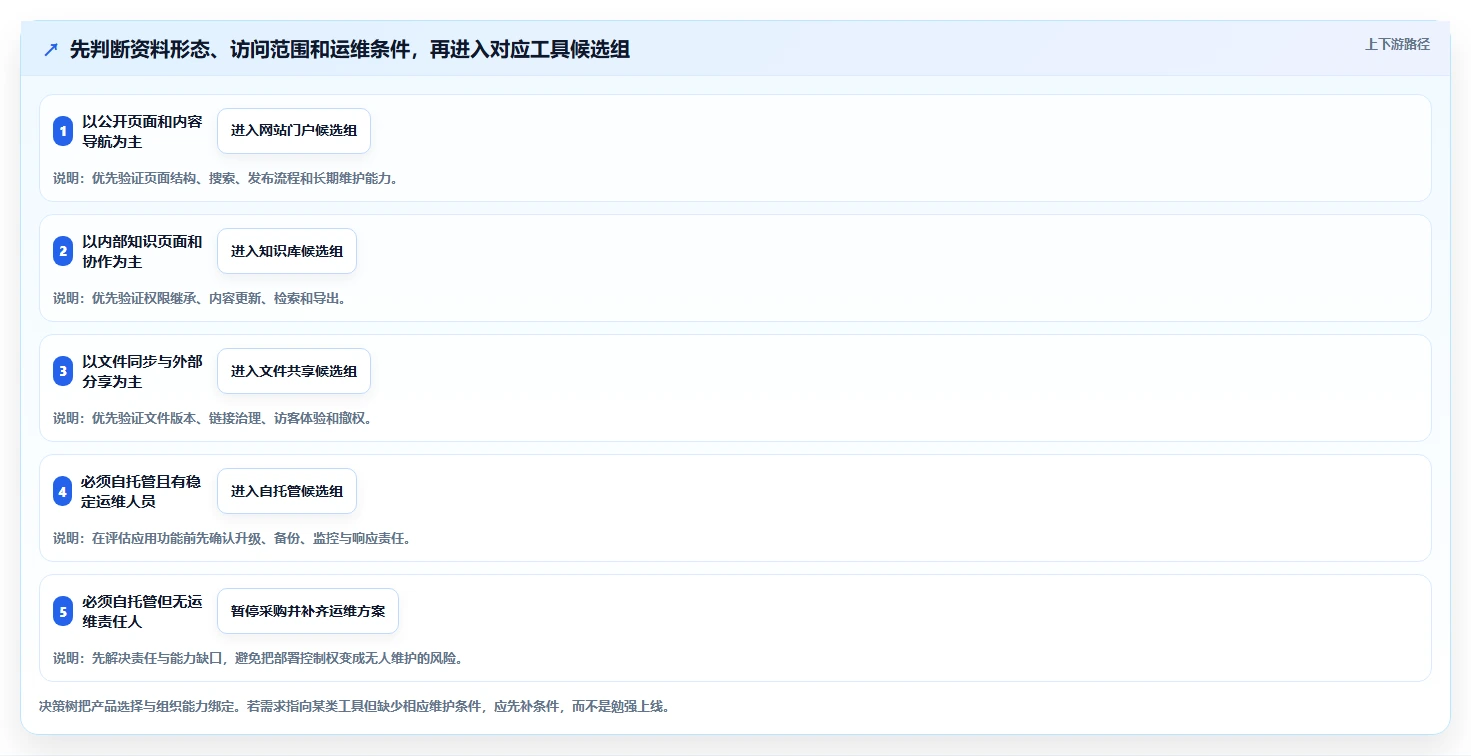
Task: Select the text 以内部知识页面和协作为主
Action: tap(142, 251)
